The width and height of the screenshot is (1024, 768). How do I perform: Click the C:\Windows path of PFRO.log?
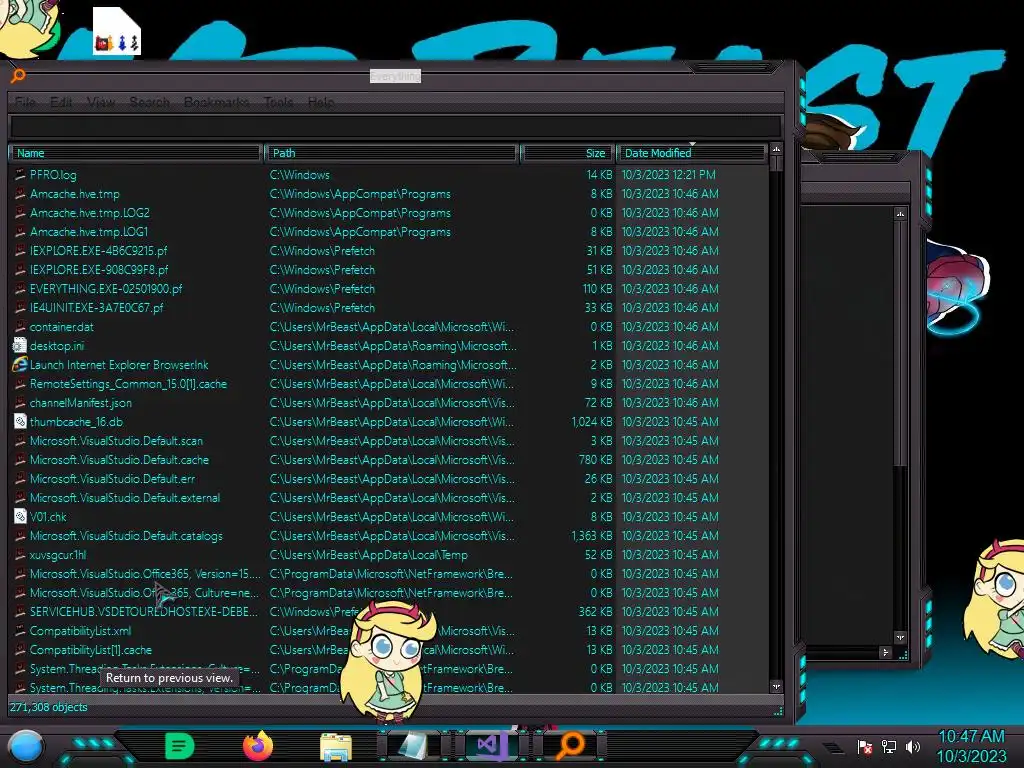(x=300, y=174)
